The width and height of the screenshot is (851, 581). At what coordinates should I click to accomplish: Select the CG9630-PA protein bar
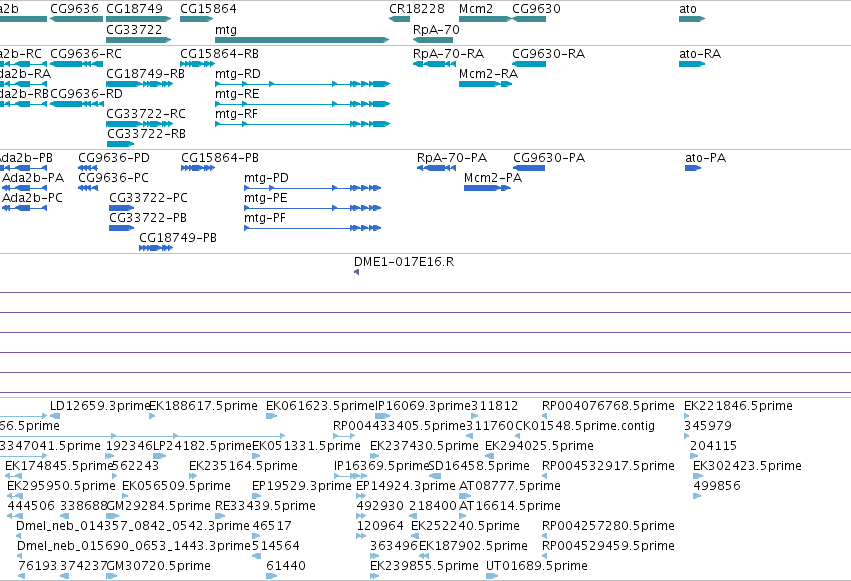click(529, 168)
